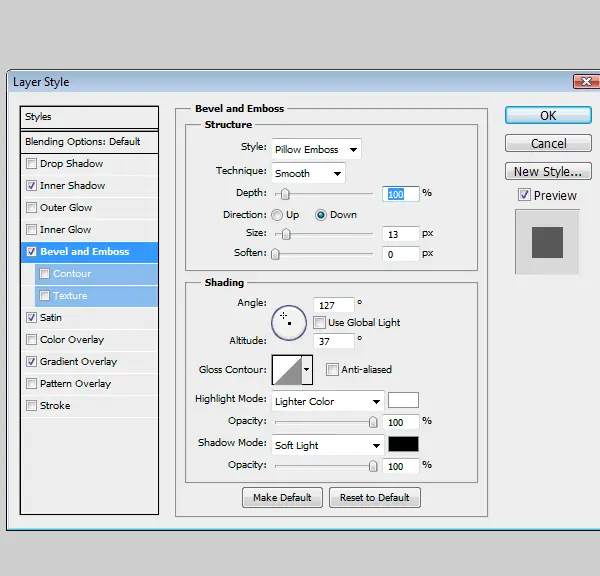Uncheck the Bevel and Emboss checkbox
The width and height of the screenshot is (600, 576).
click(31, 252)
